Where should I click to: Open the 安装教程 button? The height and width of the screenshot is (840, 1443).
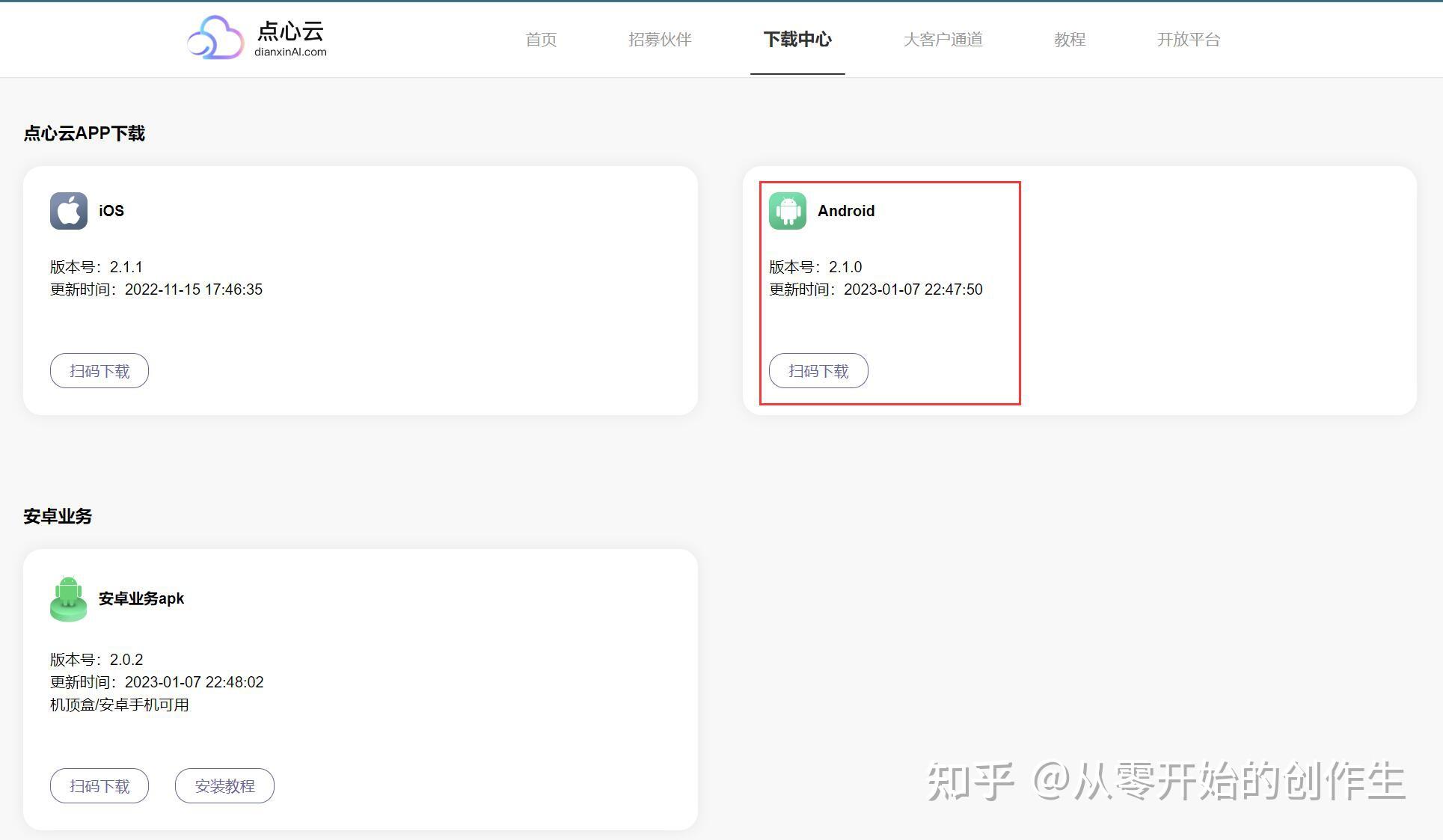(x=224, y=786)
